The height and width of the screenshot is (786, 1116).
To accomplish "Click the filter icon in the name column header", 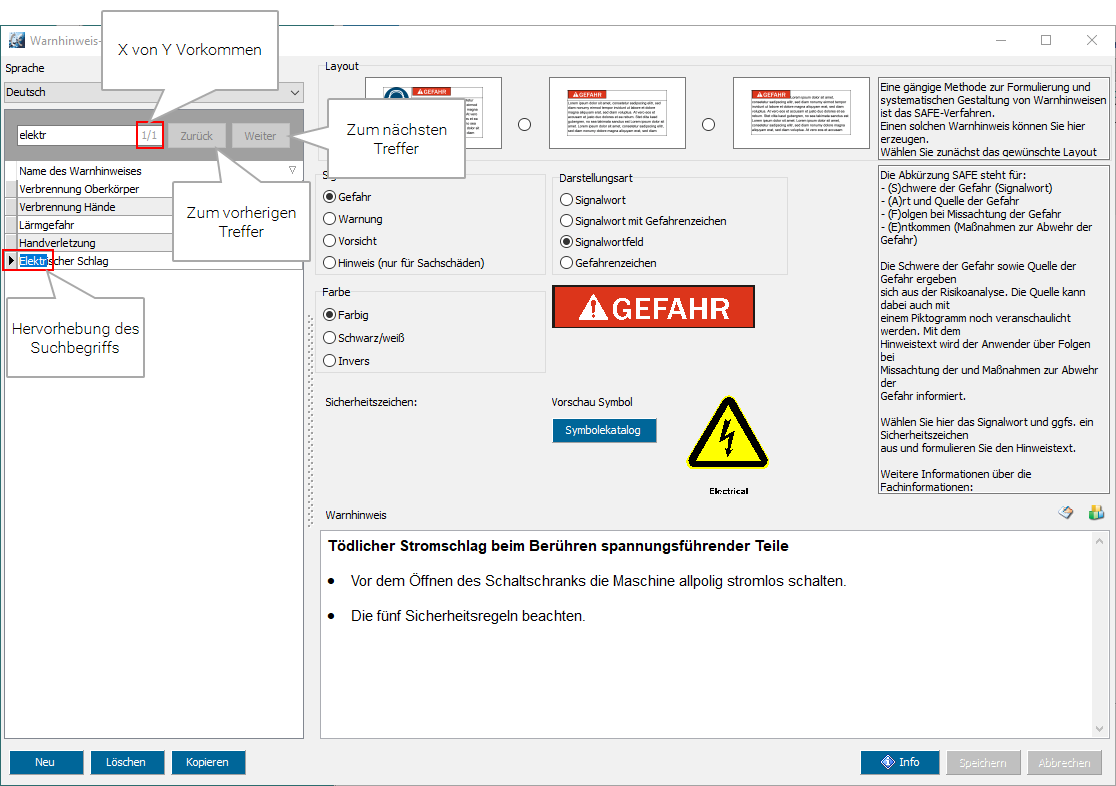I will pos(292,171).
